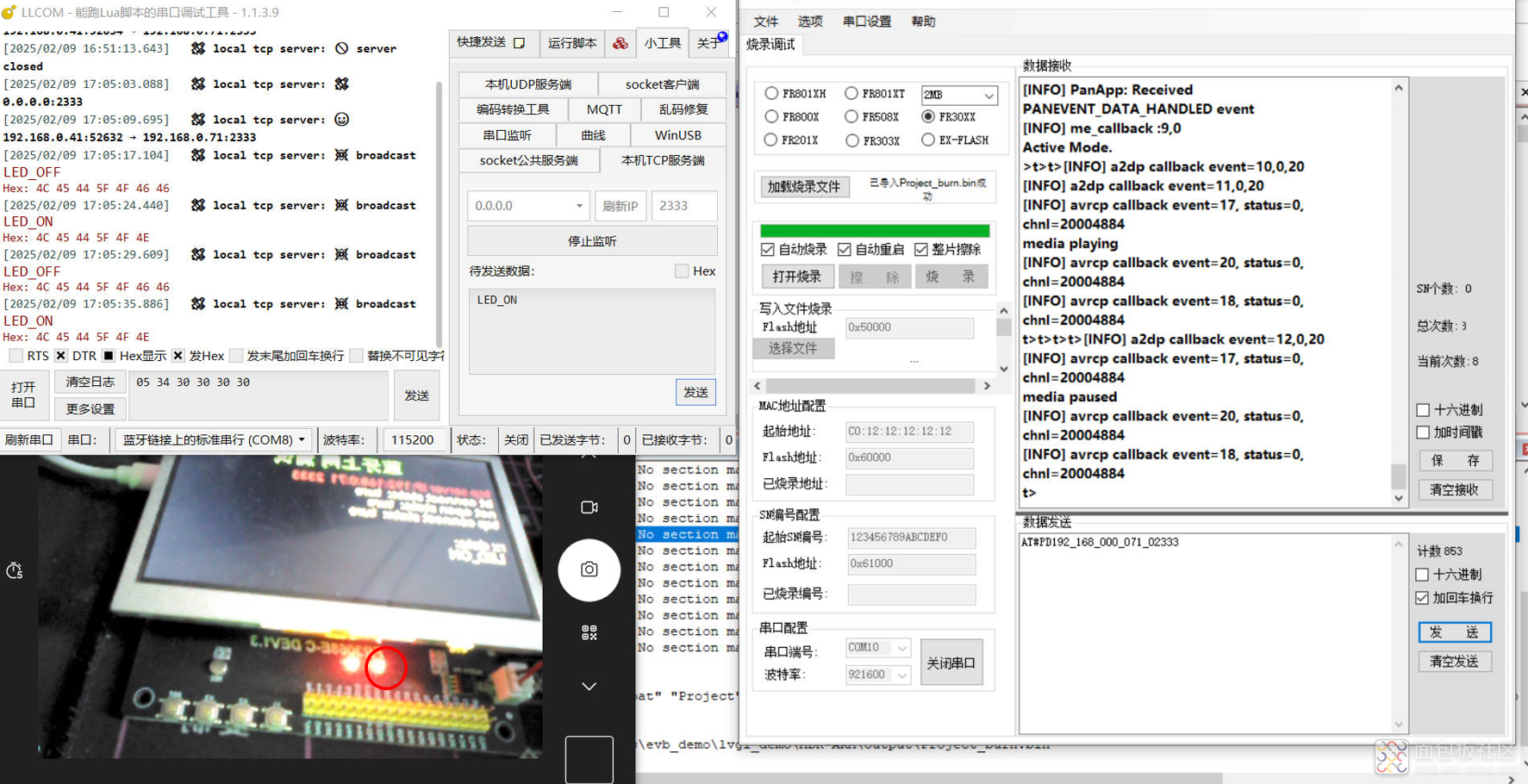Click the note icon on the 快捷发送 tab
Screen dimensions: 1528x784
pyautogui.click(x=519, y=43)
